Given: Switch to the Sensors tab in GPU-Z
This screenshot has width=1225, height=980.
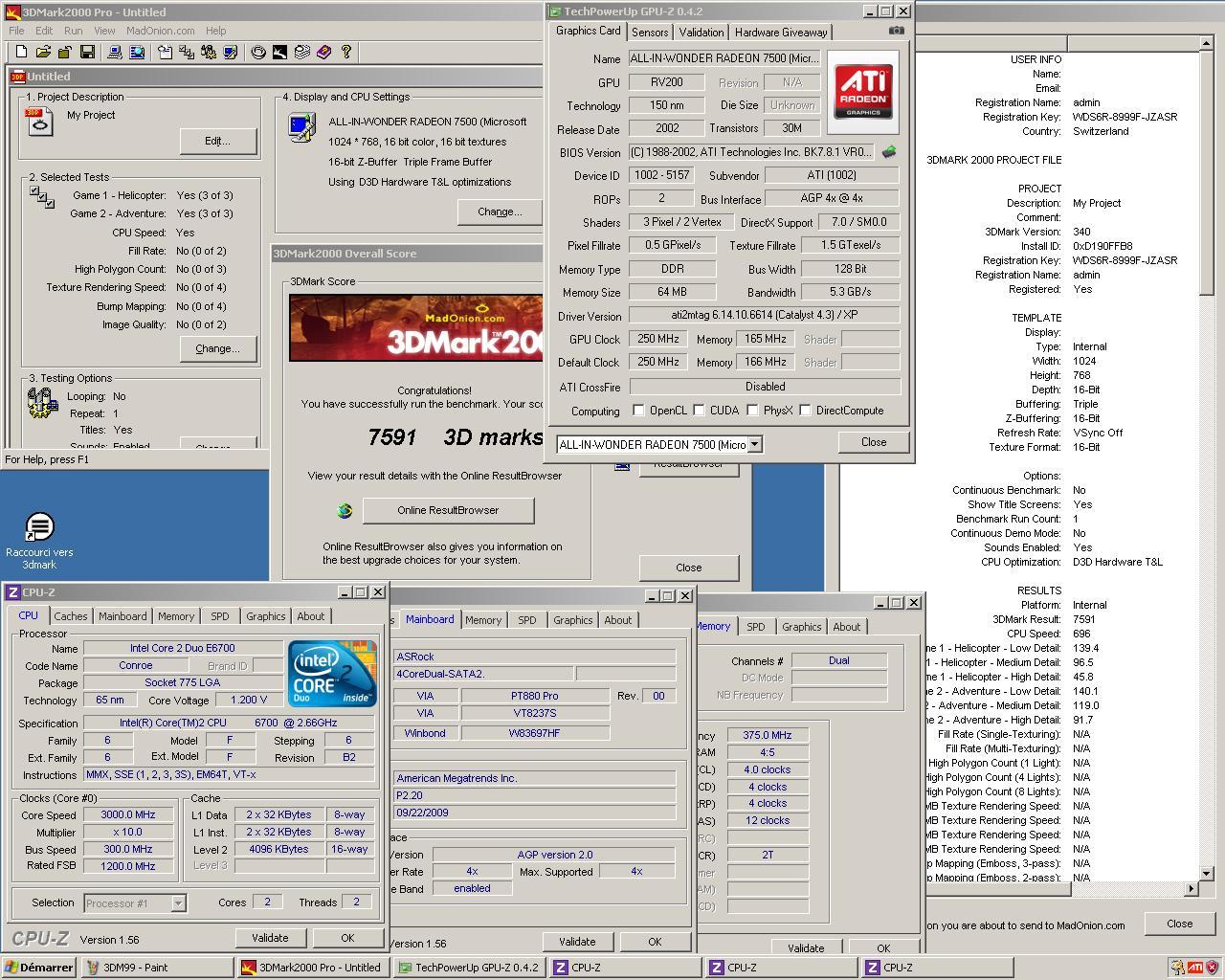Looking at the screenshot, I should pyautogui.click(x=650, y=32).
